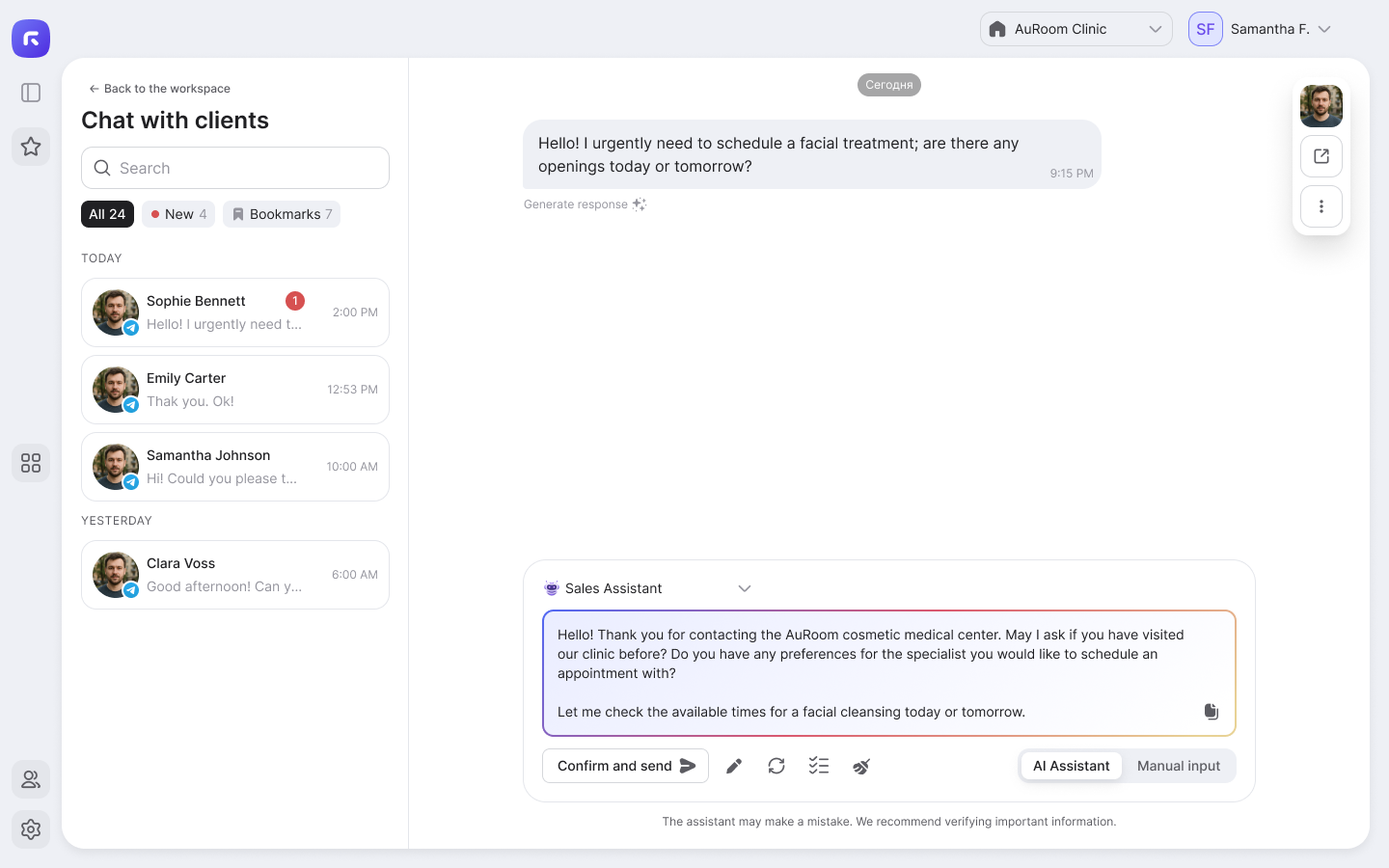Viewport: 1389px width, 868px height.
Task: Click the 9:15 PM message timestamp
Action: point(1072,174)
